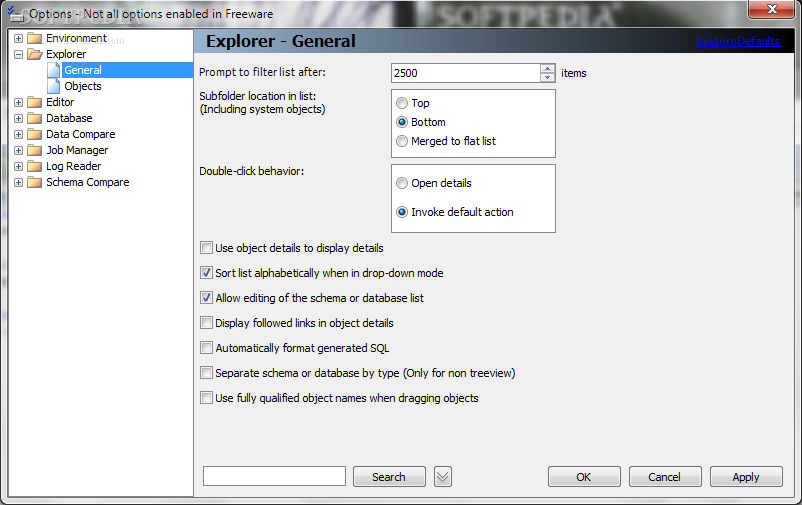Click the Schema Compare folder icon
This screenshot has height=505, width=802.
34,182
